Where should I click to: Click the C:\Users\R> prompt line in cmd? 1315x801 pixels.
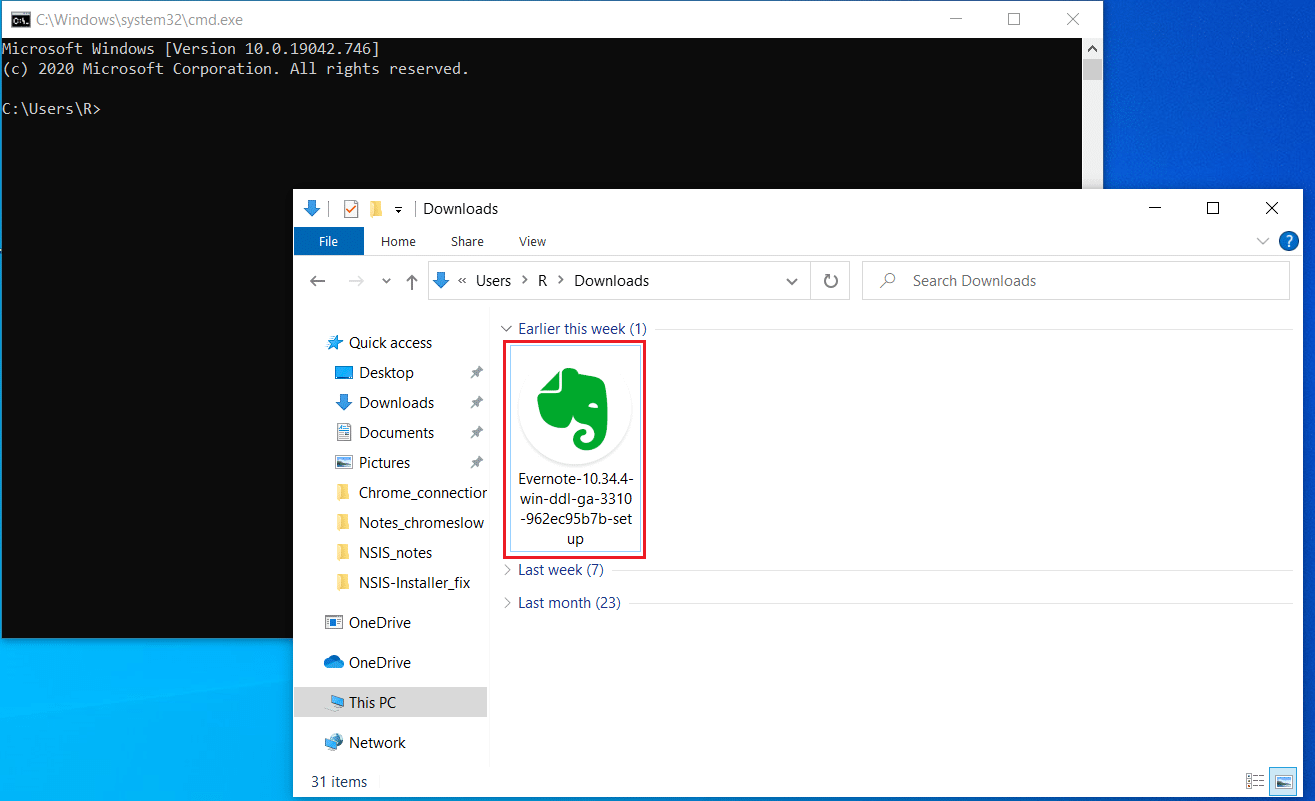click(52, 109)
